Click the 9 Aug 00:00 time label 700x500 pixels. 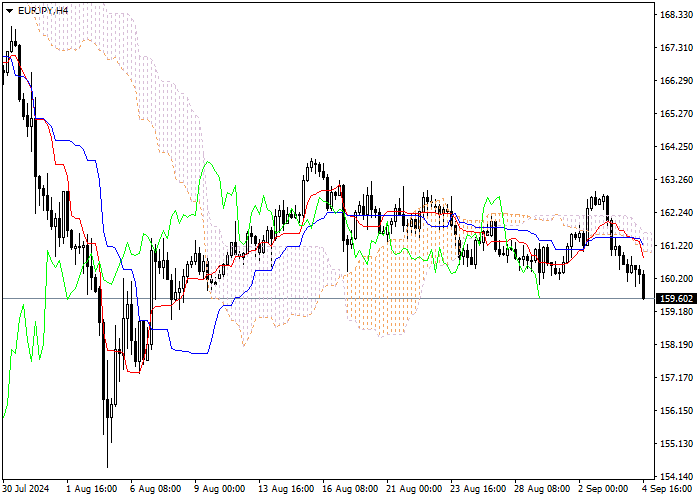220,488
